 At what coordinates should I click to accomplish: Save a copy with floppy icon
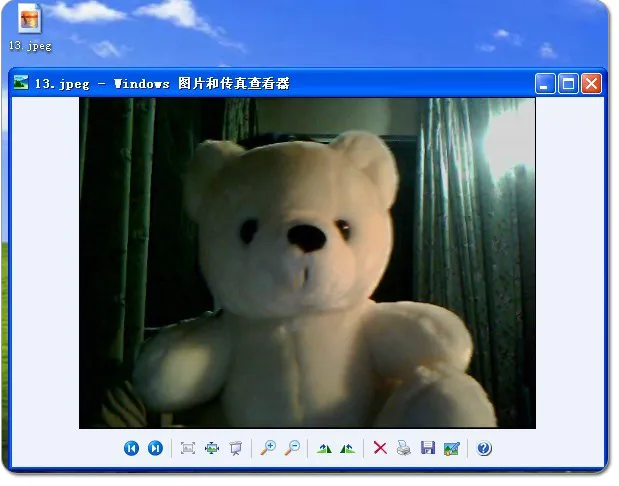click(x=428, y=448)
